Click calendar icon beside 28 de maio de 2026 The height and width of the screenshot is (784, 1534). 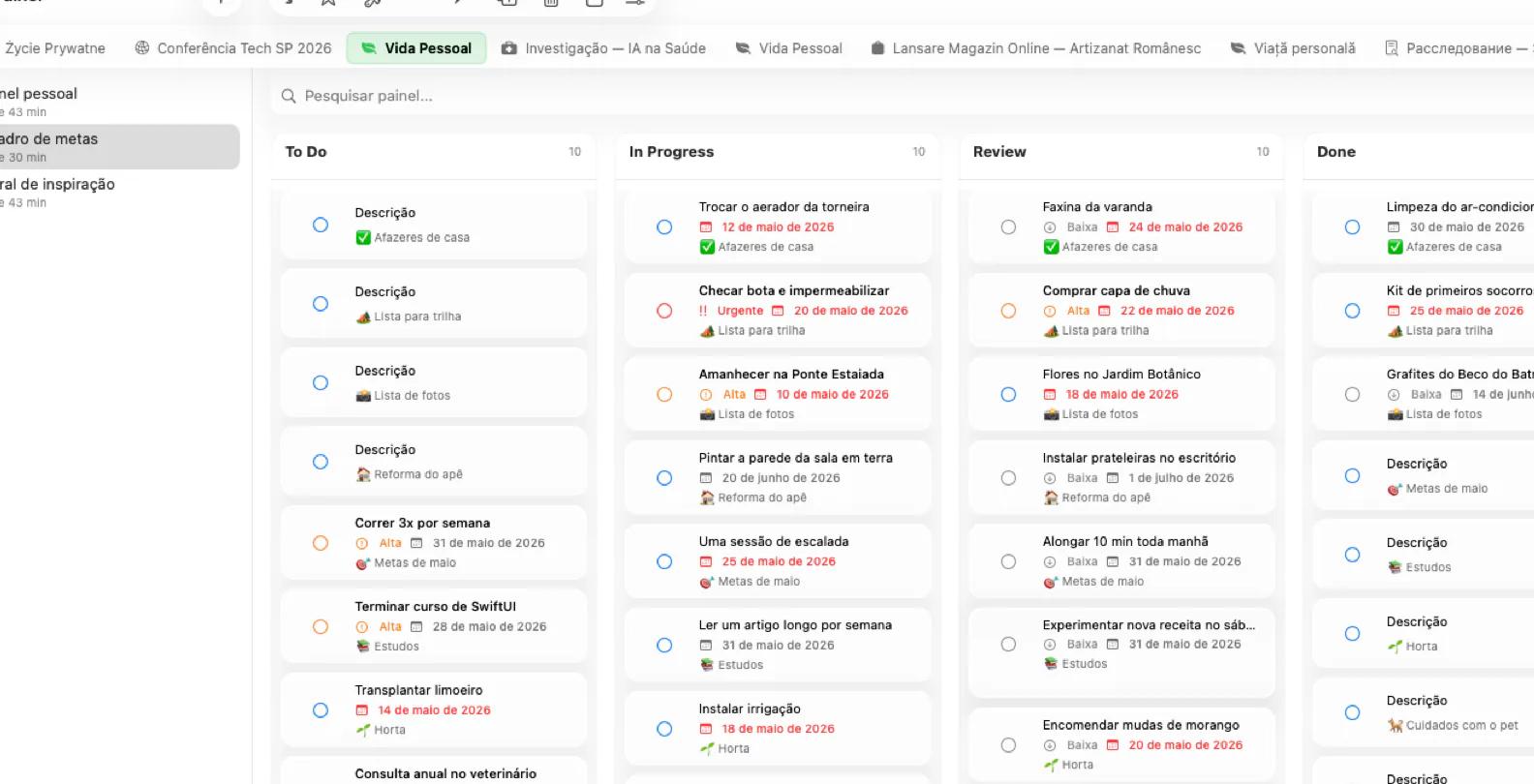(x=416, y=627)
